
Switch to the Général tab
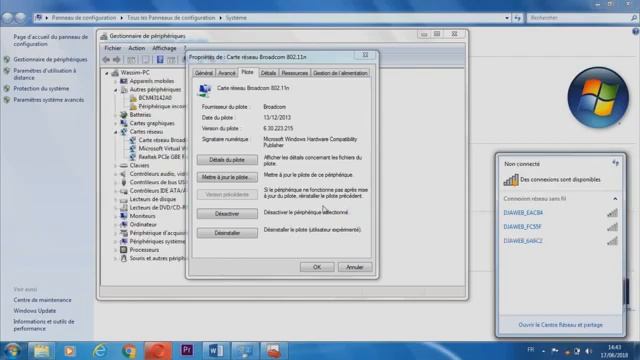(204, 73)
